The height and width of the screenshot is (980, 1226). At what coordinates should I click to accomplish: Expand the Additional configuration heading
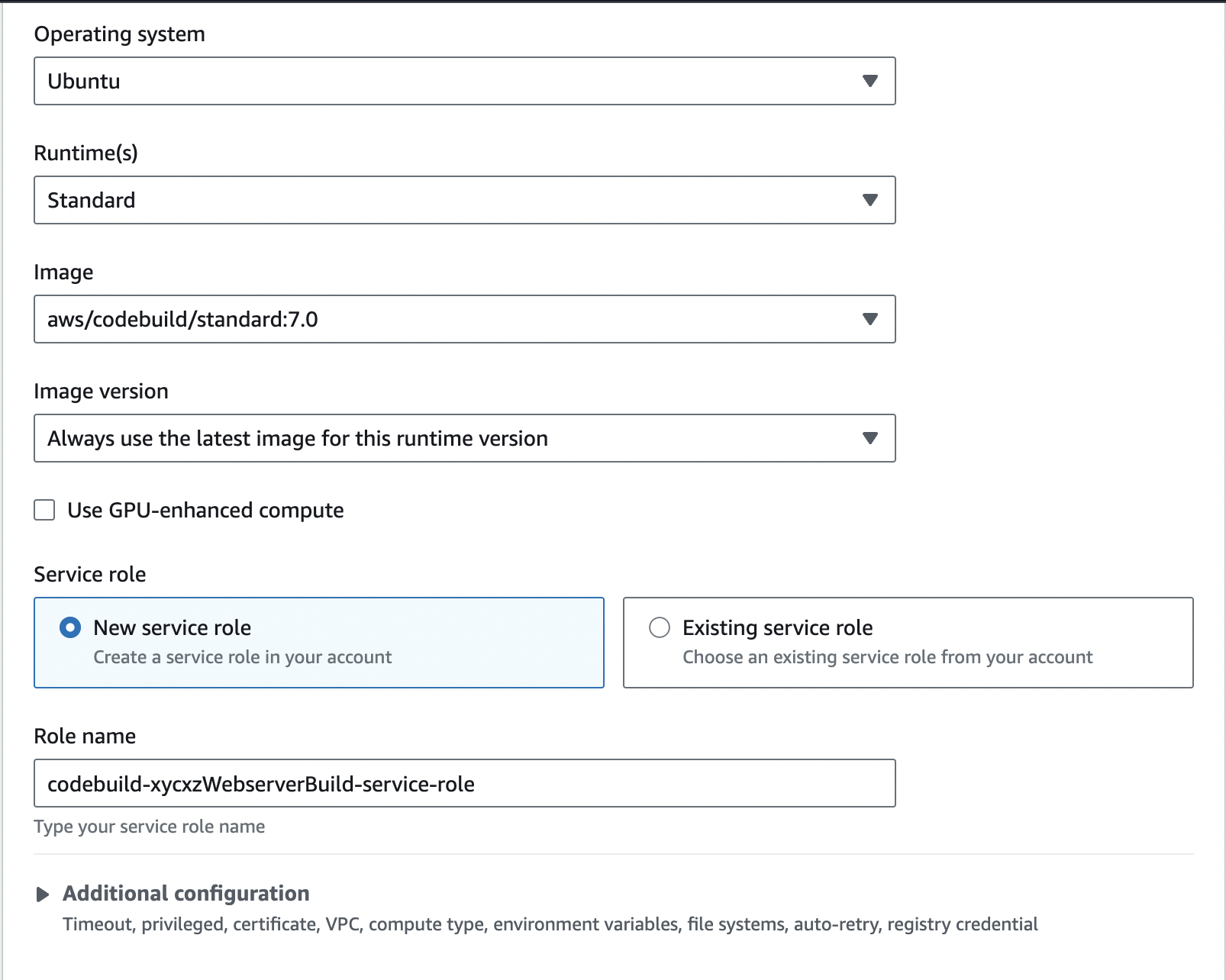(186, 893)
